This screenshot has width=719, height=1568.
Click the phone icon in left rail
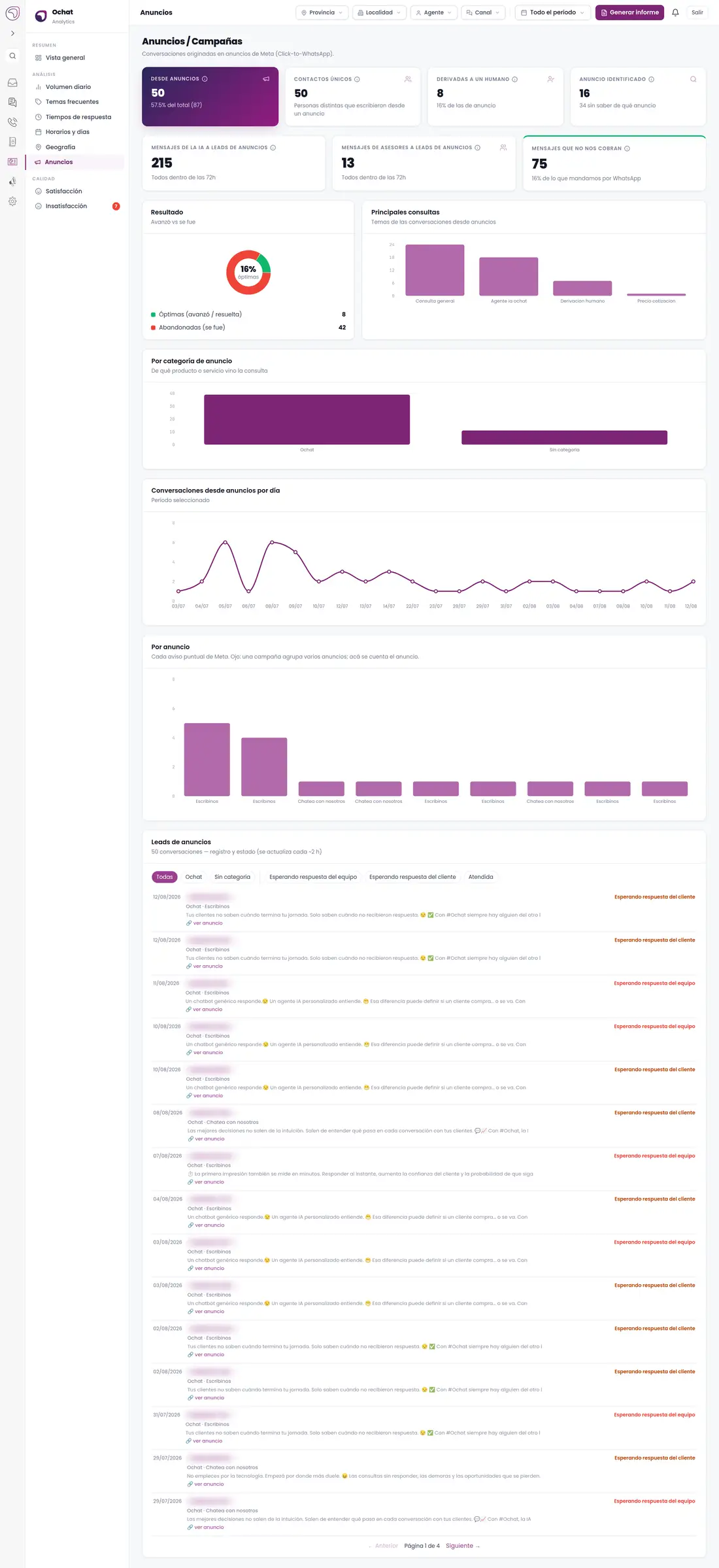pos(12,122)
